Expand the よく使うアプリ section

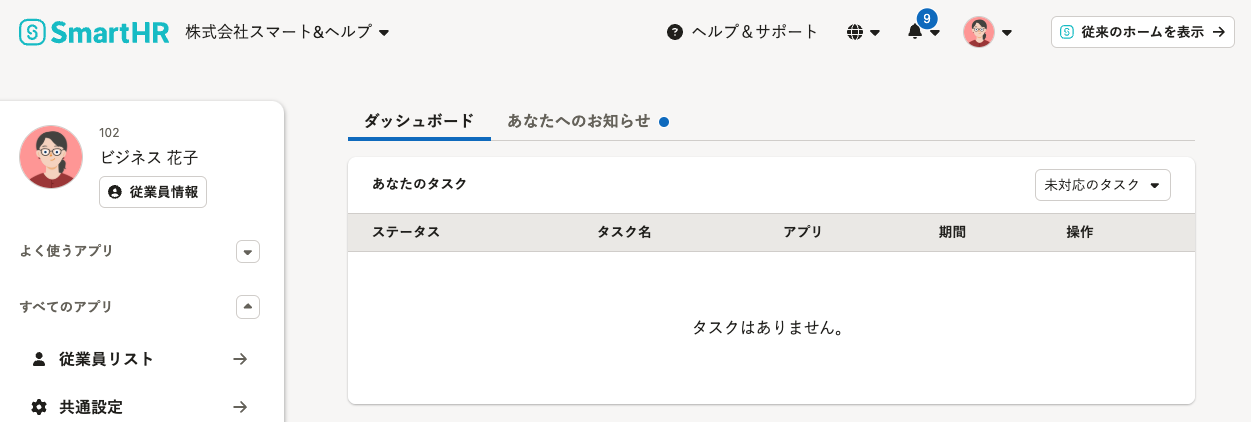(x=248, y=251)
